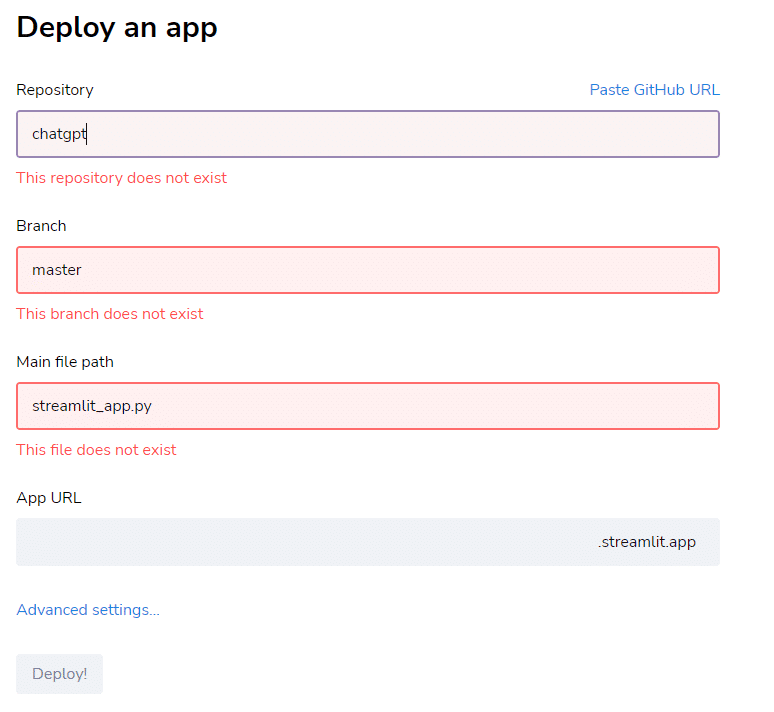Click the Deploy an app heading

(117, 28)
